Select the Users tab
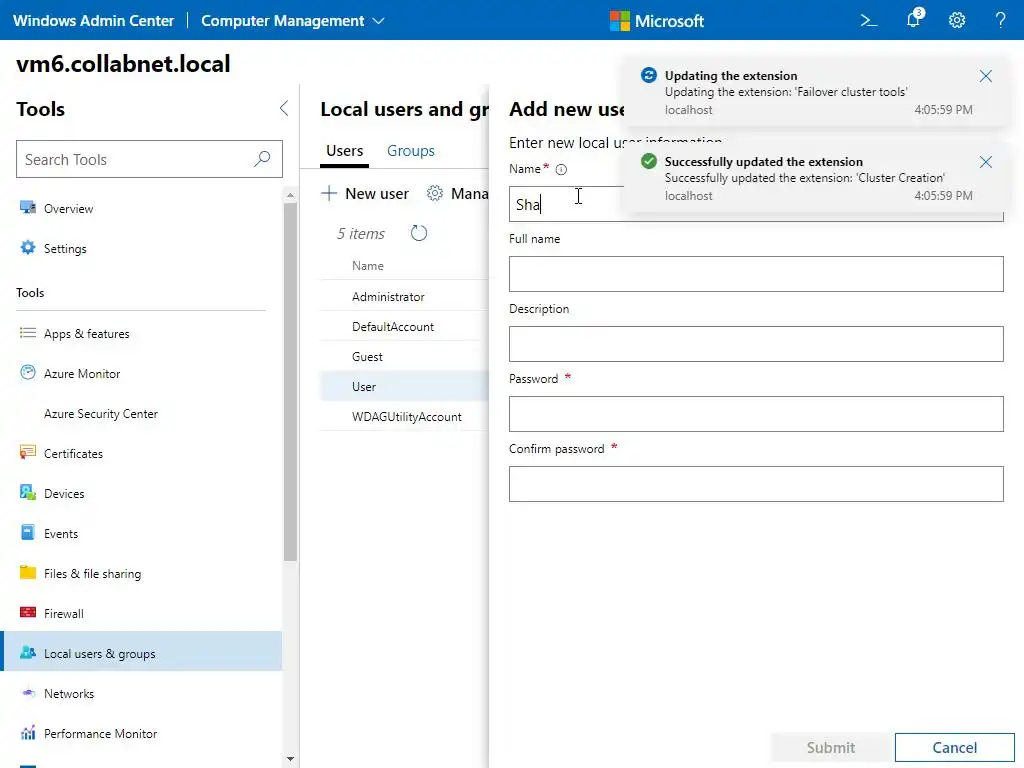The width and height of the screenshot is (1024, 768). point(345,151)
